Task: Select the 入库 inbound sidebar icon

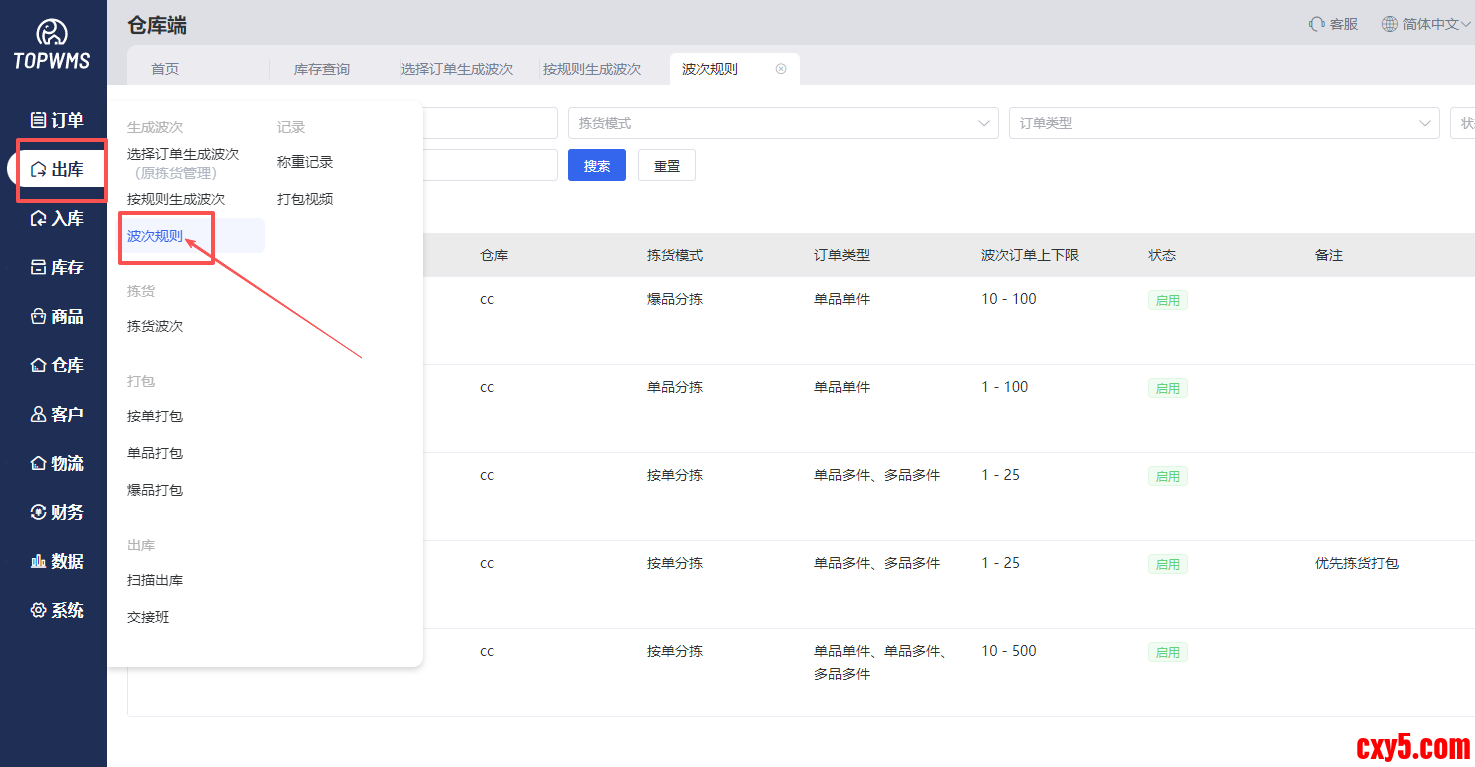Action: point(39,218)
